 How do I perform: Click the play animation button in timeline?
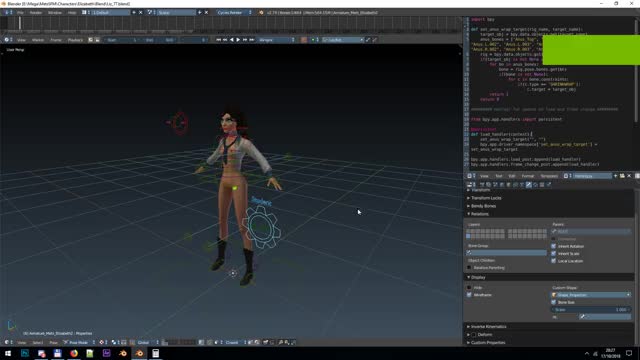[238, 40]
